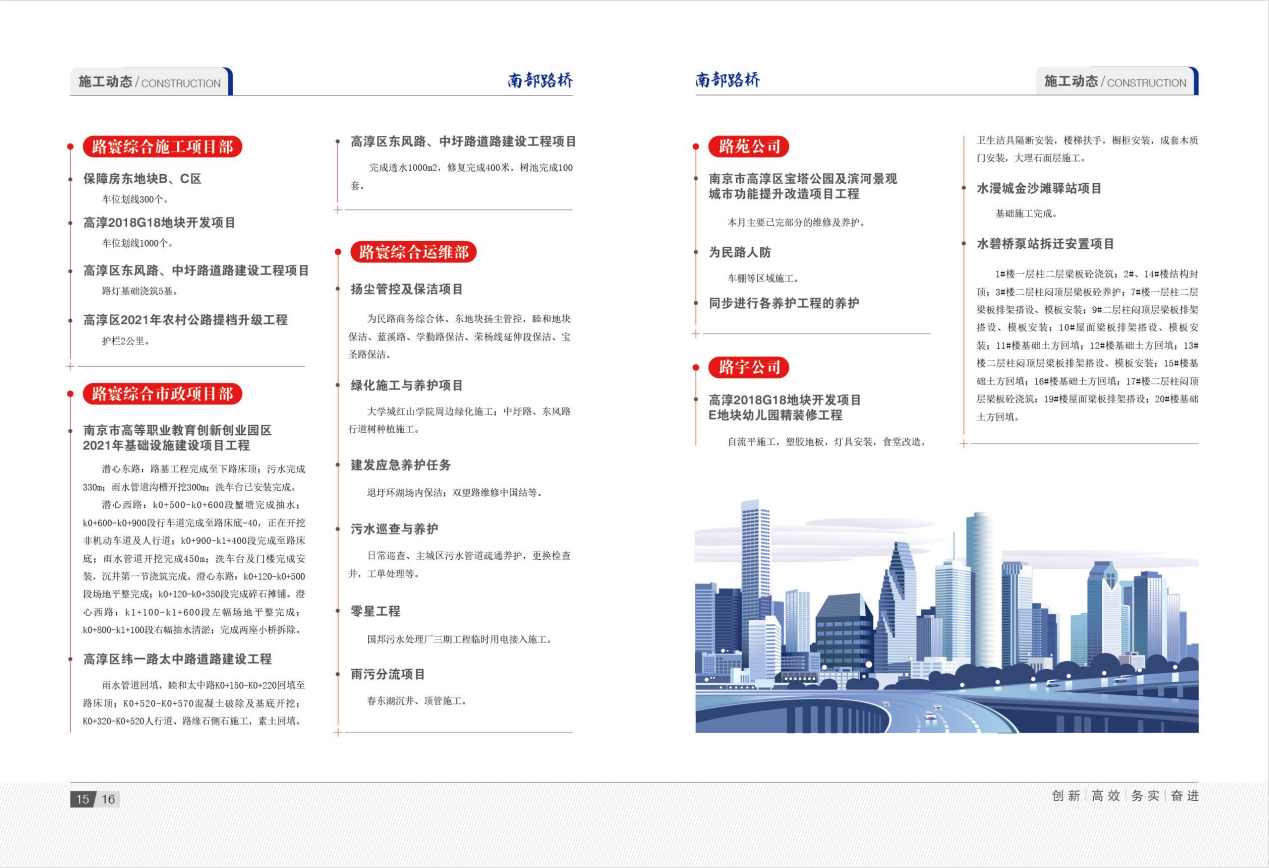Viewport: 1269px width, 868px height.
Task: Click the 污水巡查与养护 heading
Action: click(x=394, y=528)
